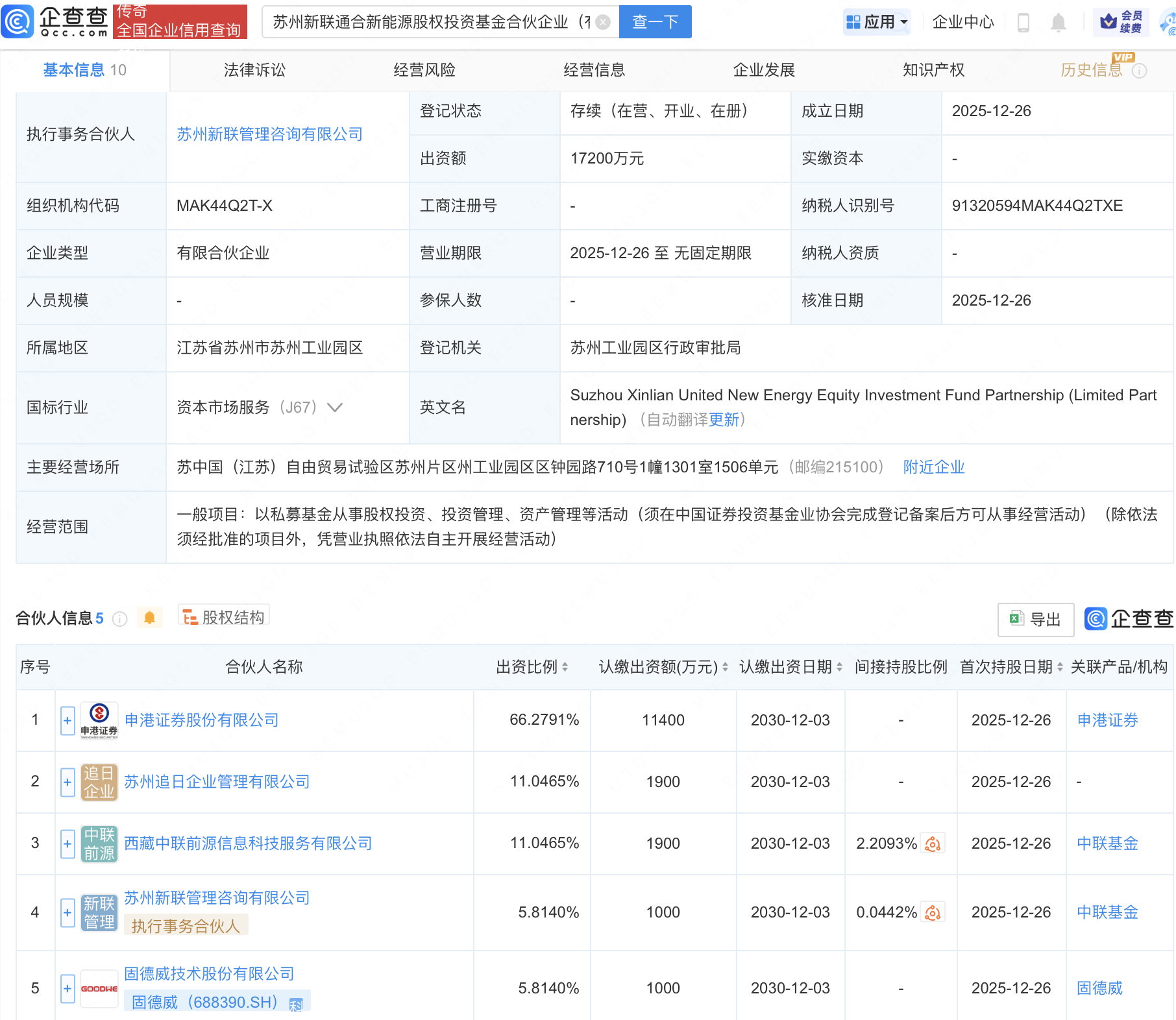The width and height of the screenshot is (1176, 1020).
Task: Click the 查一下 search button
Action: pos(655,22)
